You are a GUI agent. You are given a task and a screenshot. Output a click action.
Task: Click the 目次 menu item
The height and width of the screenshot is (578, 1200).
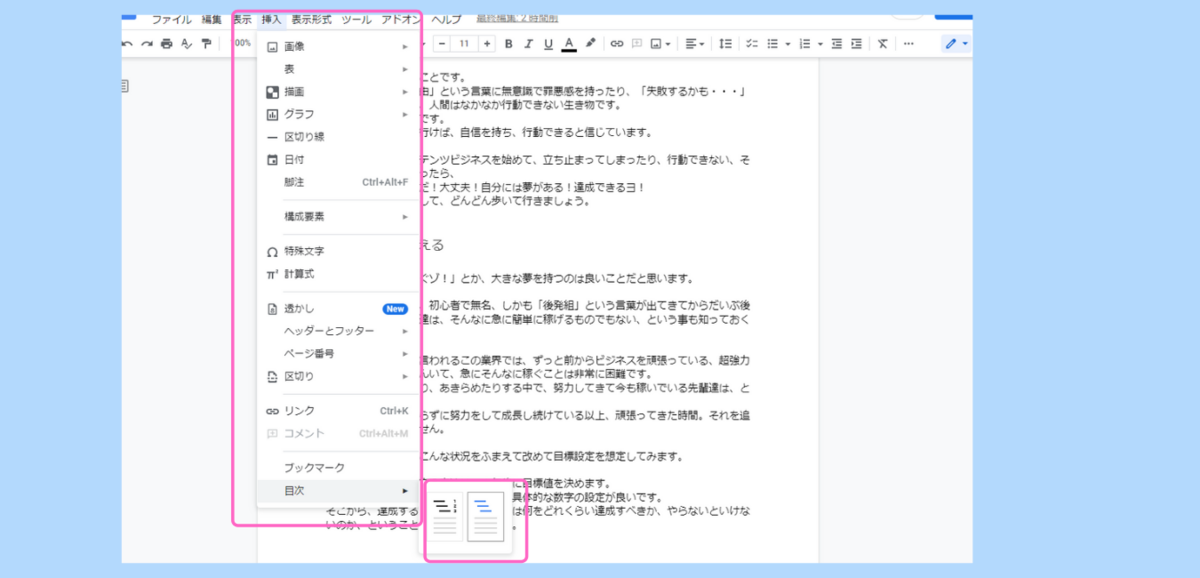(x=338, y=491)
